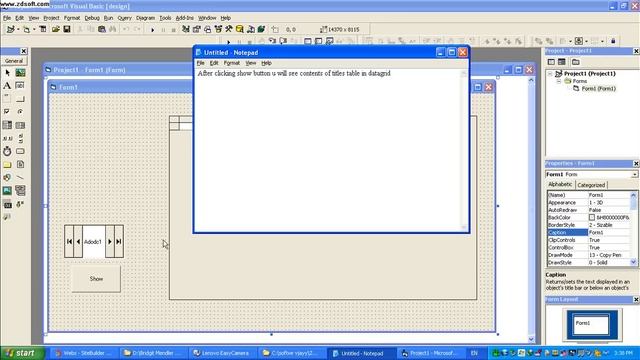
Task: Open the Add Form dropdown arrow
Action: click(34, 29)
